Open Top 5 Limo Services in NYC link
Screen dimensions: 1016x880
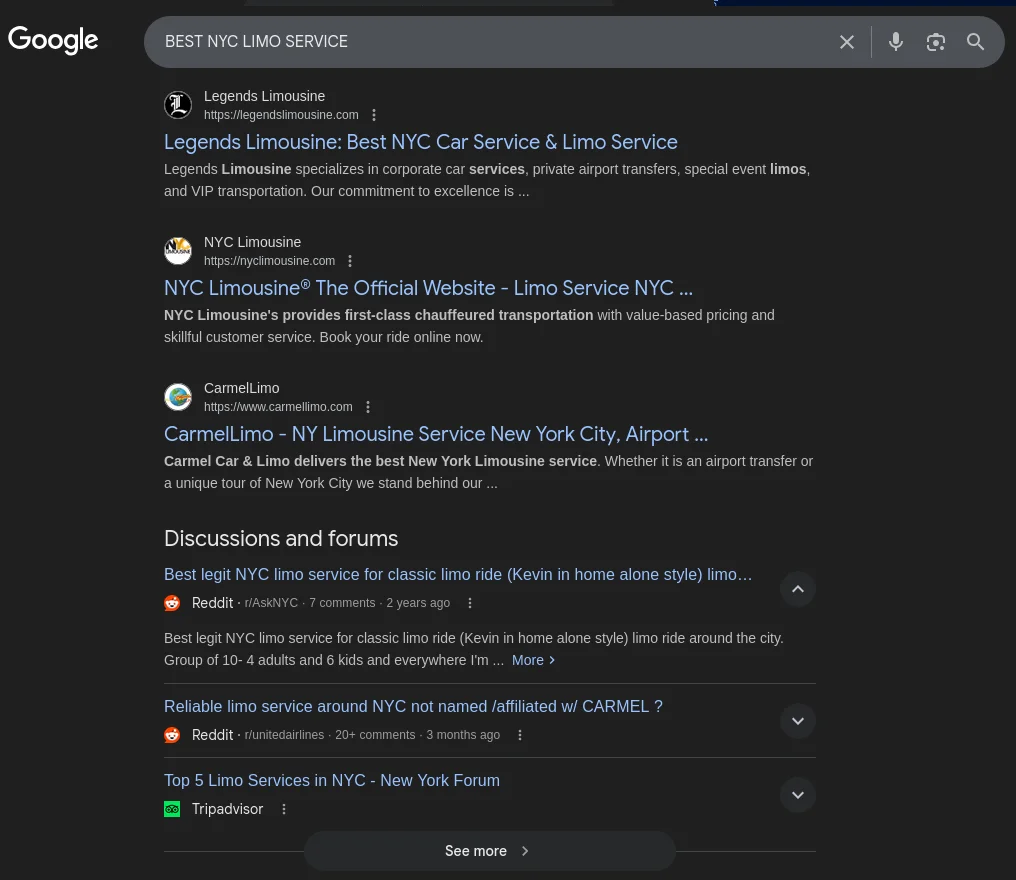pos(332,780)
